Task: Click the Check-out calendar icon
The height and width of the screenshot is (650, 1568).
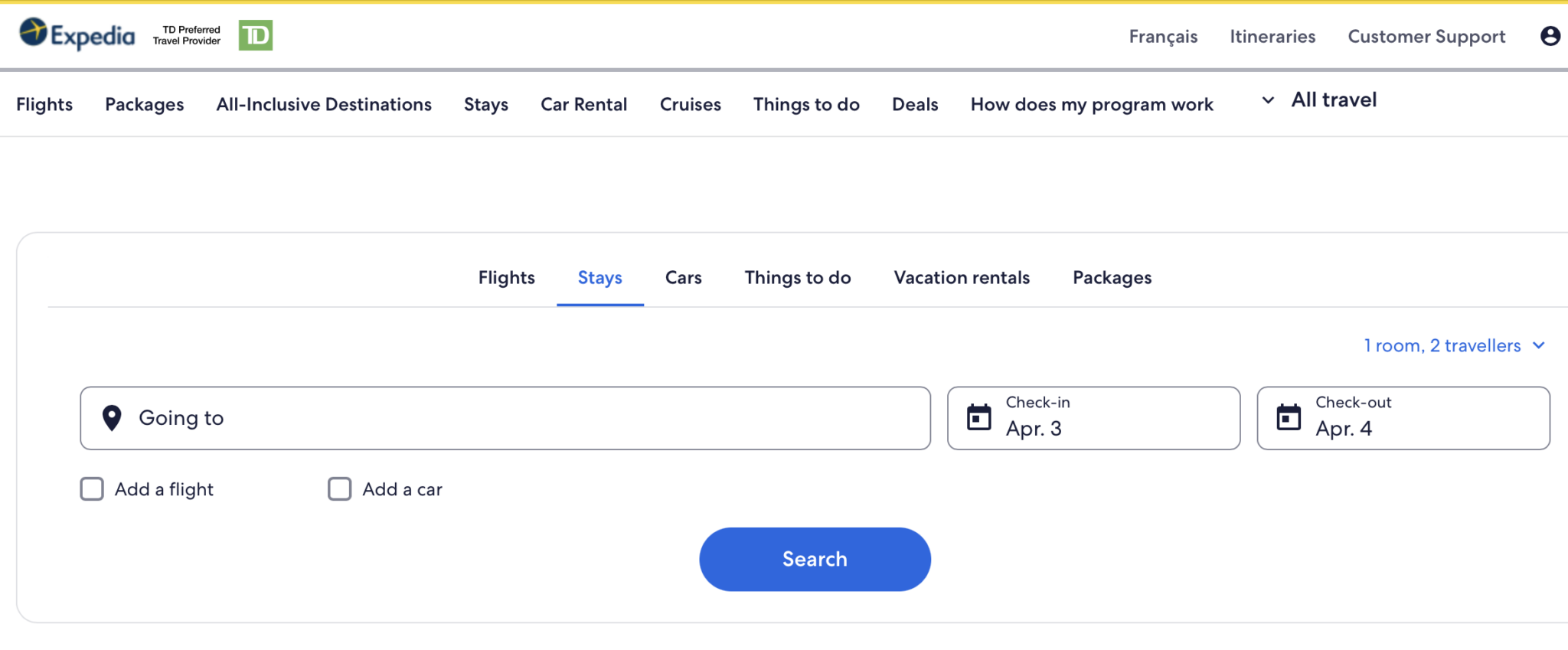Action: click(x=1289, y=417)
